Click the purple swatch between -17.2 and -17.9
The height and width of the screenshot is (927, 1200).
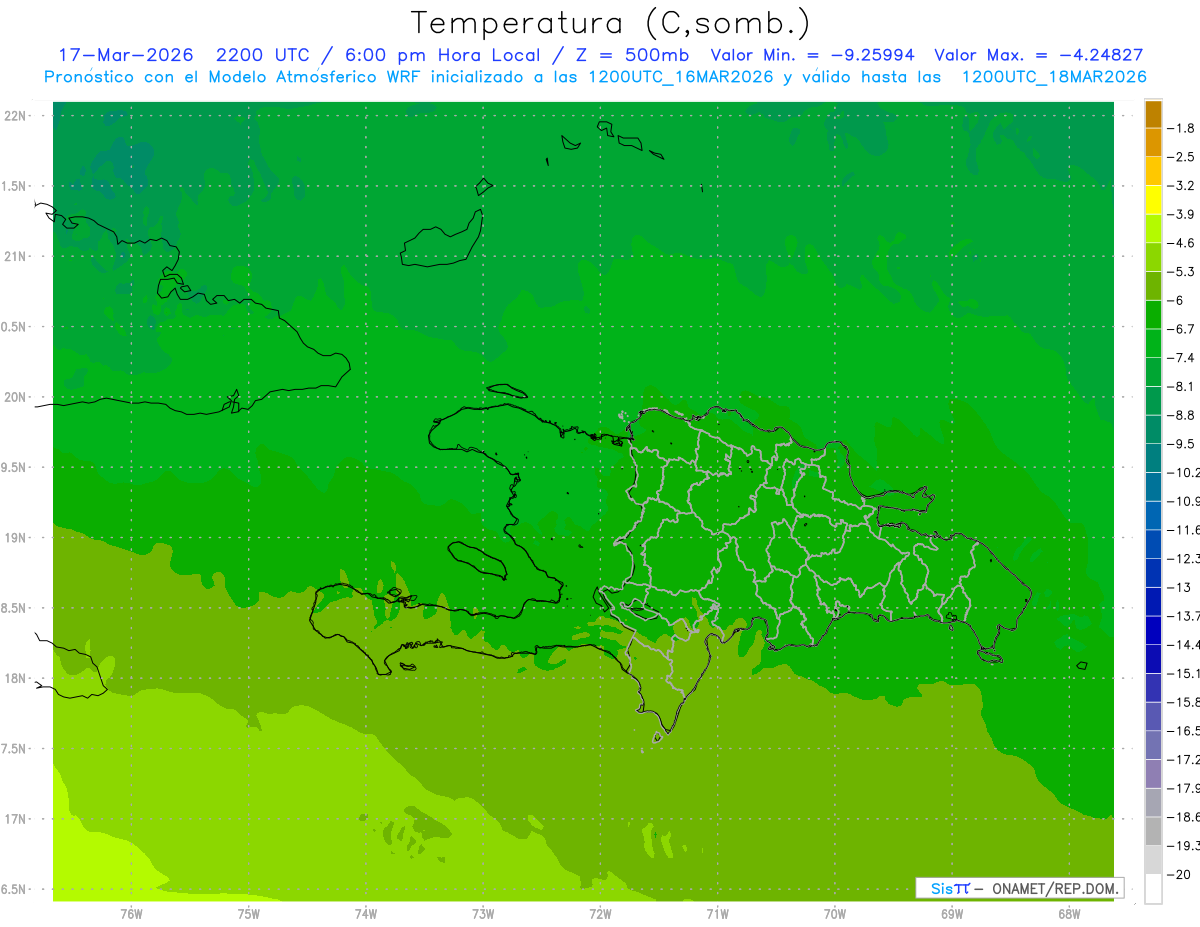click(x=1153, y=774)
